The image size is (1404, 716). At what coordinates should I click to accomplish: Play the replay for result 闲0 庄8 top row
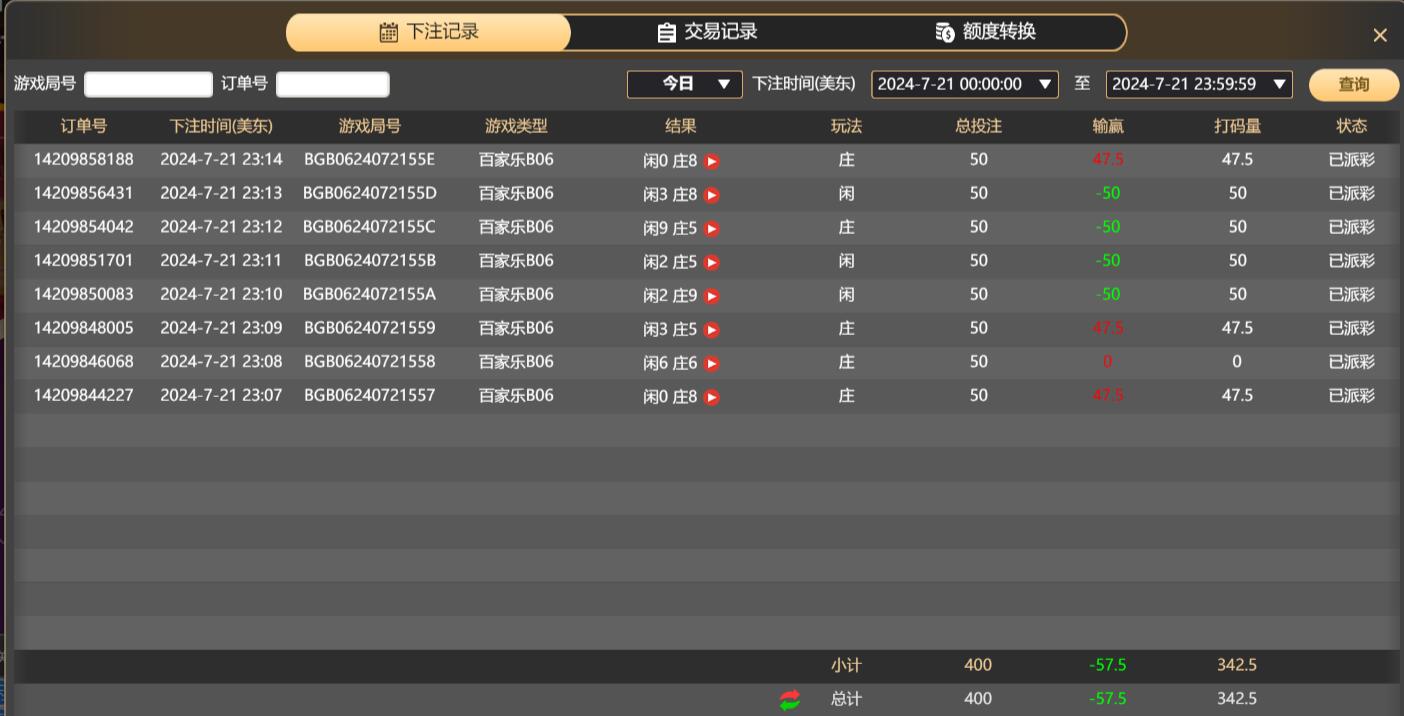click(x=711, y=160)
